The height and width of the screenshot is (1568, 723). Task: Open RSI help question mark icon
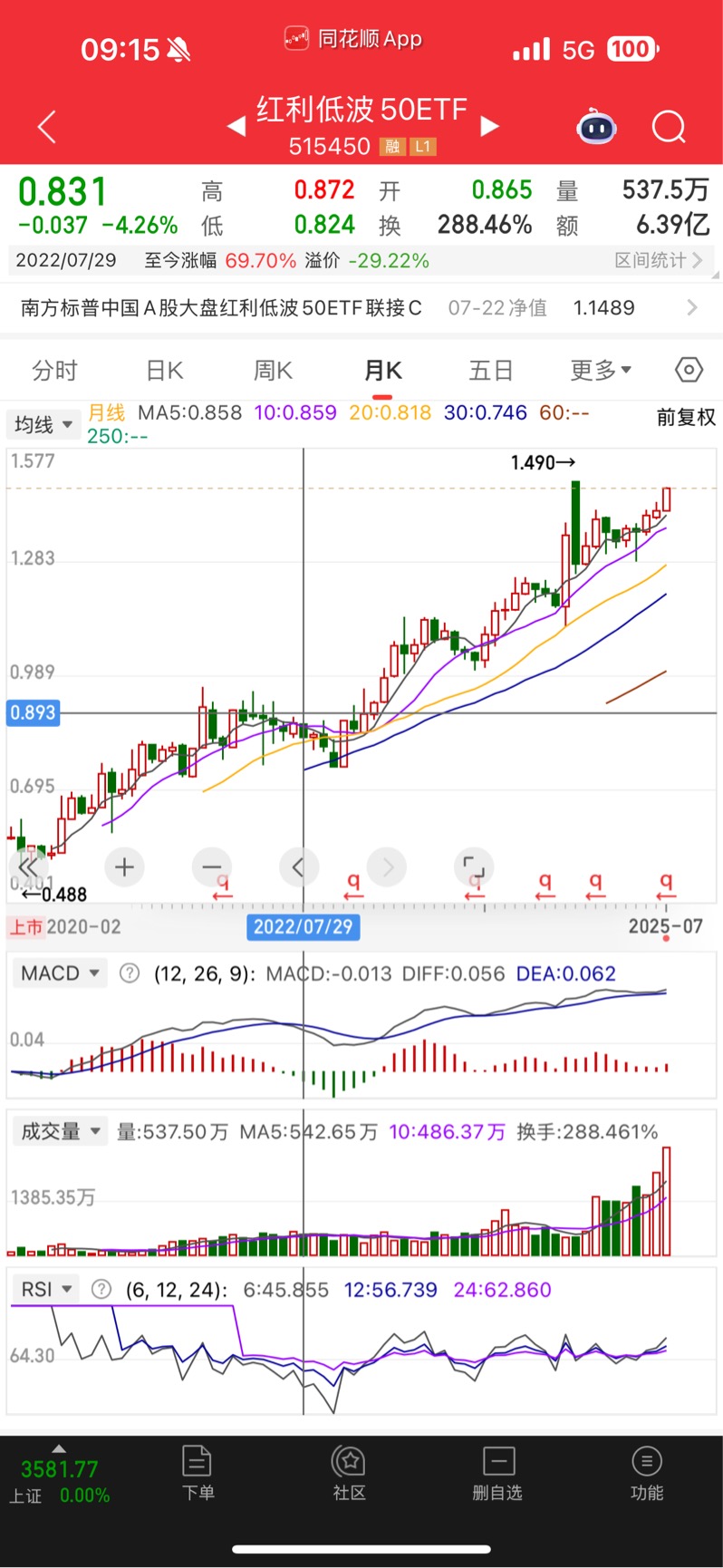point(101,1289)
